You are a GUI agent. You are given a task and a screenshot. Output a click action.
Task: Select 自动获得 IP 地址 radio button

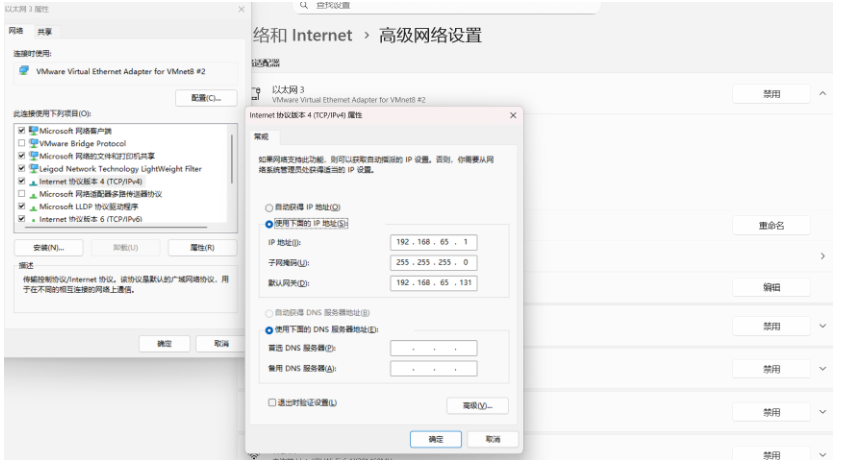[x=269, y=208]
